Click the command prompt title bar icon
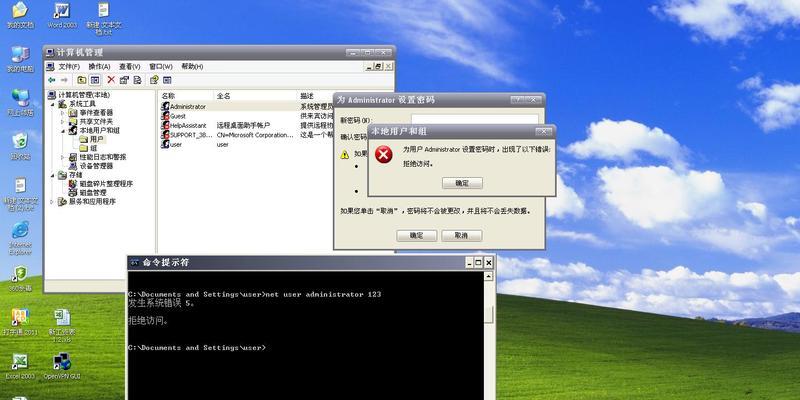The width and height of the screenshot is (800, 400). [x=135, y=263]
